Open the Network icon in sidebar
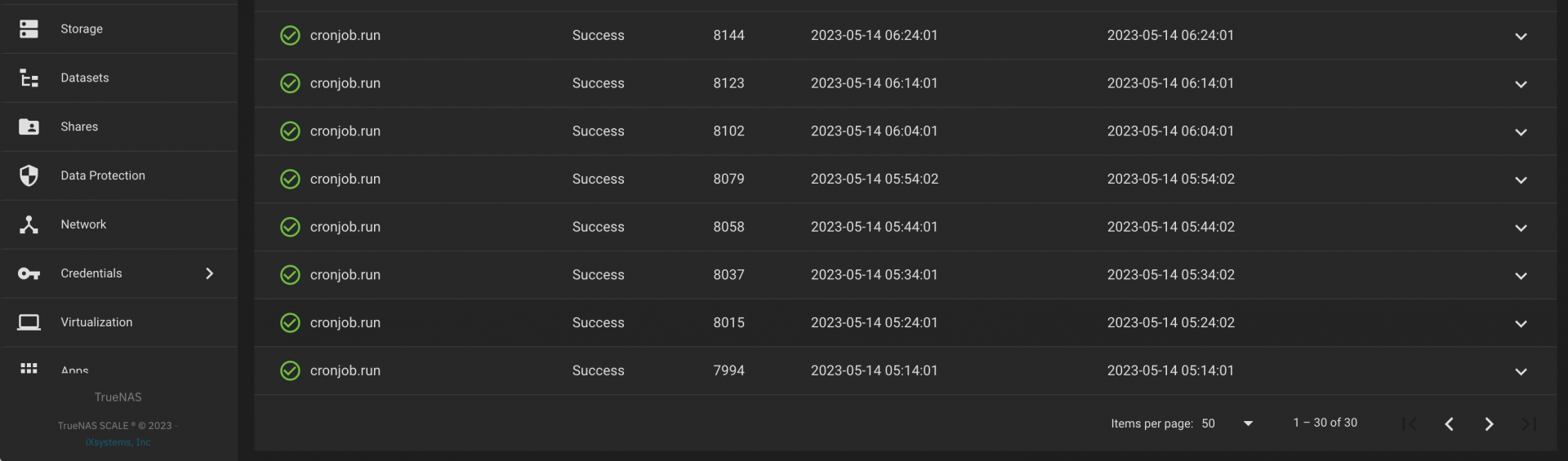Screen dimensions: 1568x461 coord(29,224)
